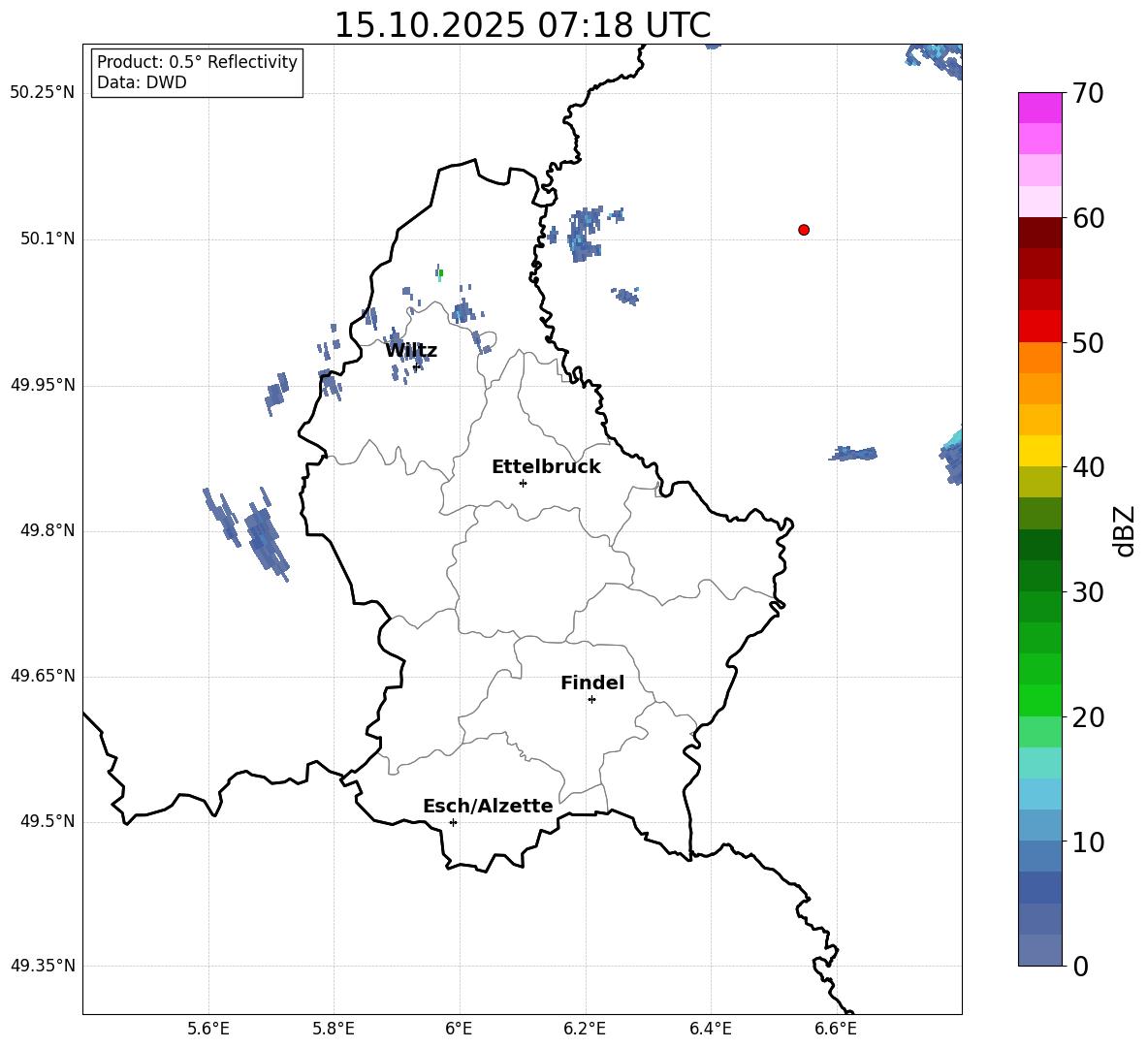Click the Findel city label
The width and height of the screenshot is (1148, 1048).
coord(592,683)
